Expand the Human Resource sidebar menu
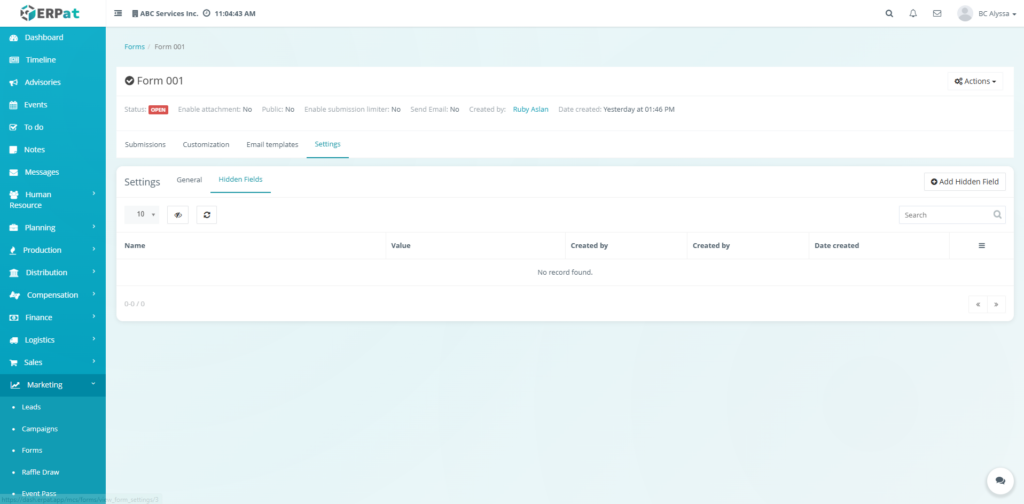 click(52, 199)
